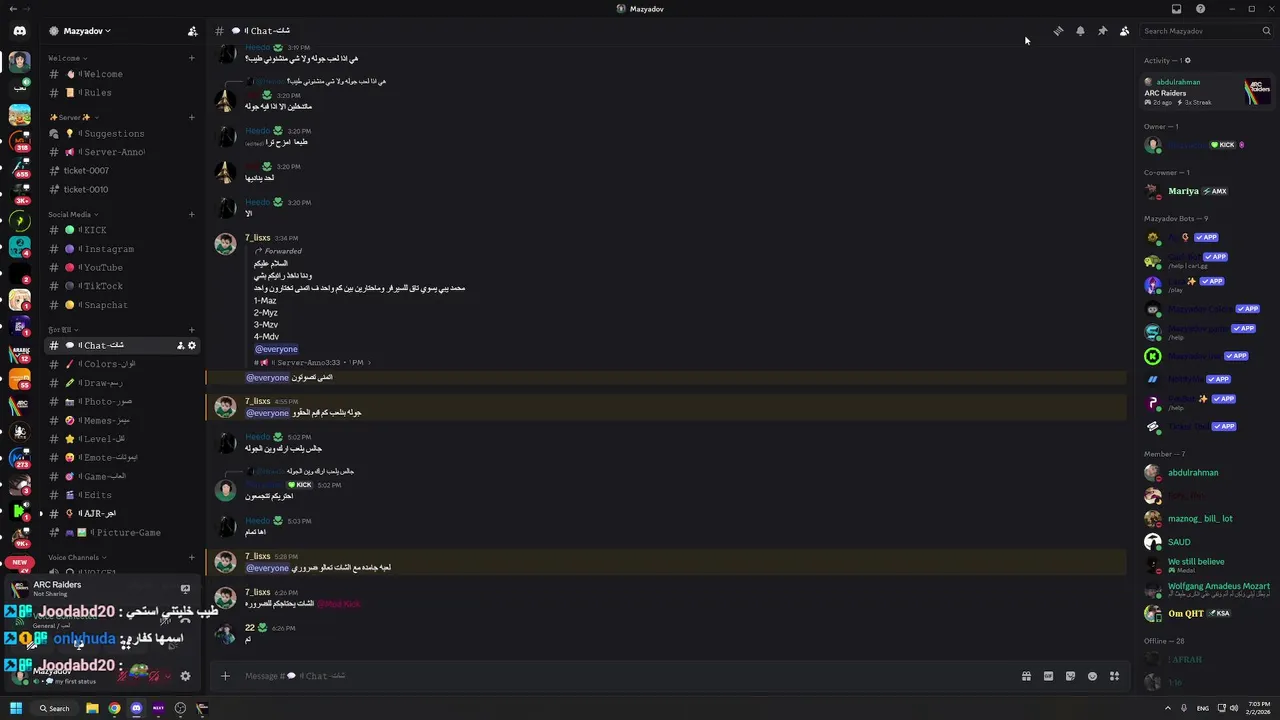Open abdulrahman's ARC Raiders activity card
This screenshot has height=720, width=1280.
tap(1206, 92)
